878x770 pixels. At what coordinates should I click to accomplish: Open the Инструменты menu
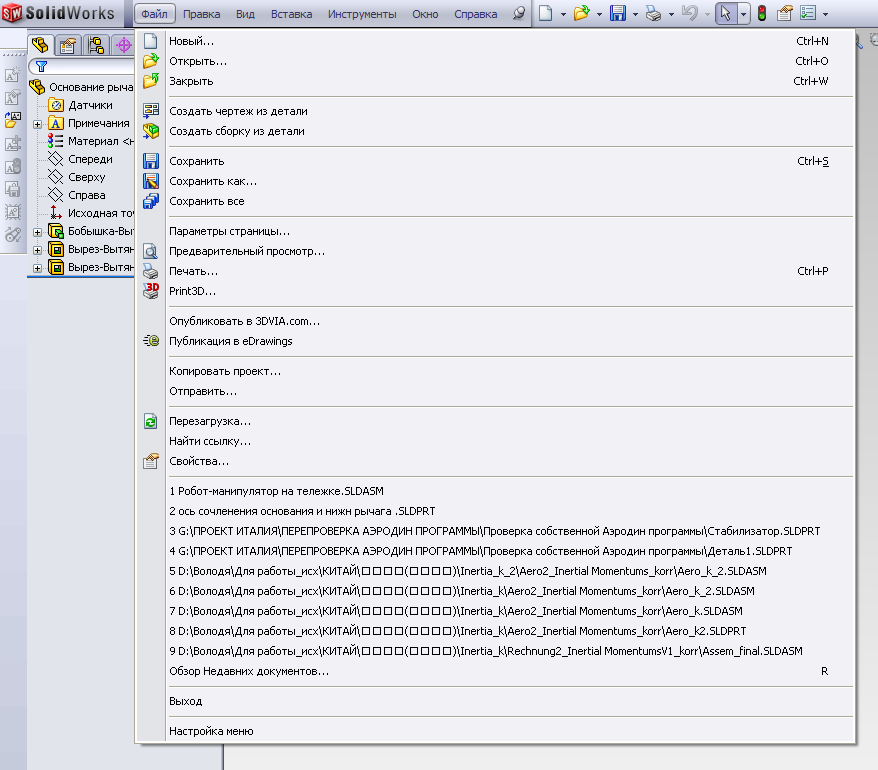tap(362, 14)
